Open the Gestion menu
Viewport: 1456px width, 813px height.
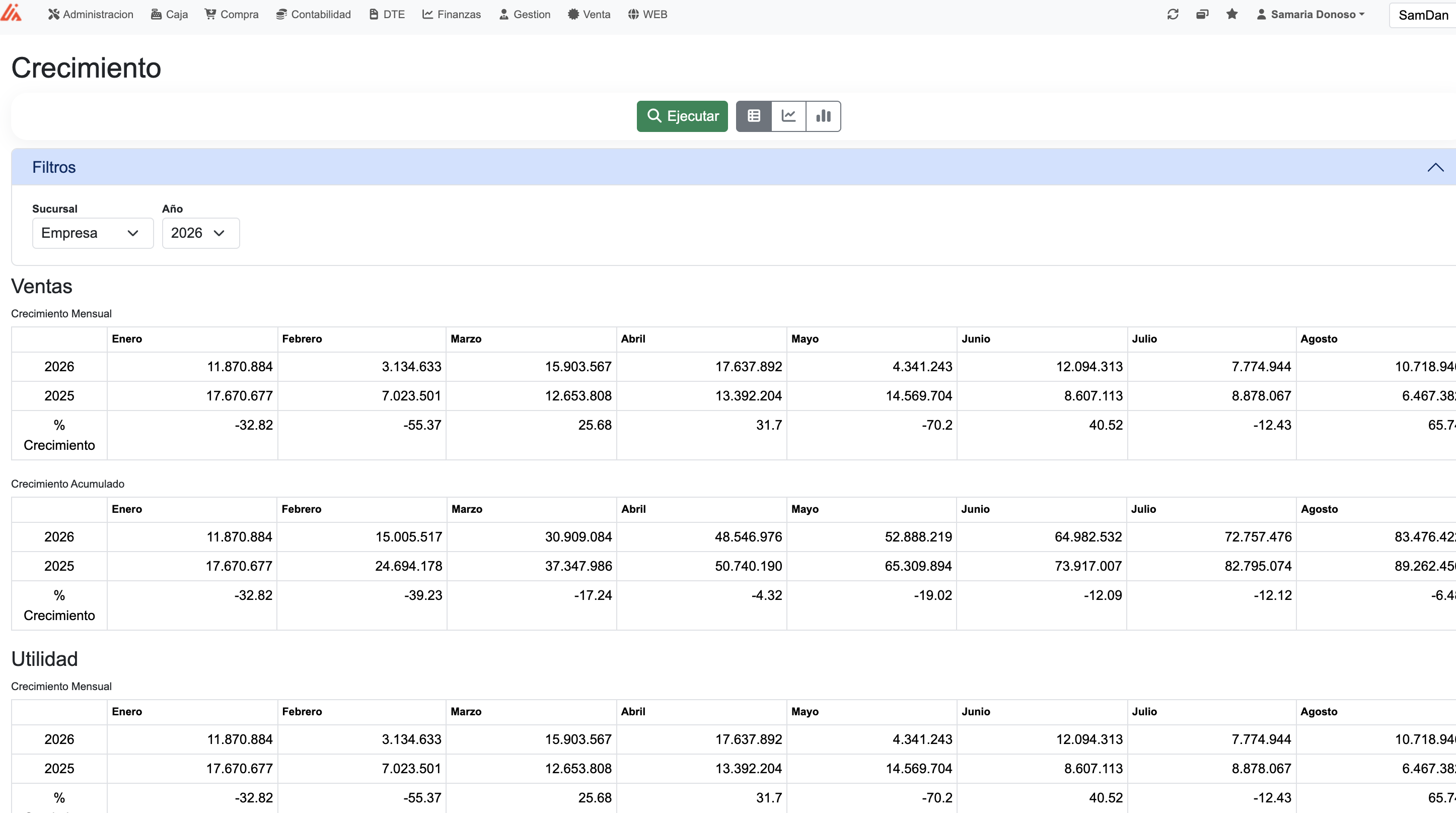(525, 14)
